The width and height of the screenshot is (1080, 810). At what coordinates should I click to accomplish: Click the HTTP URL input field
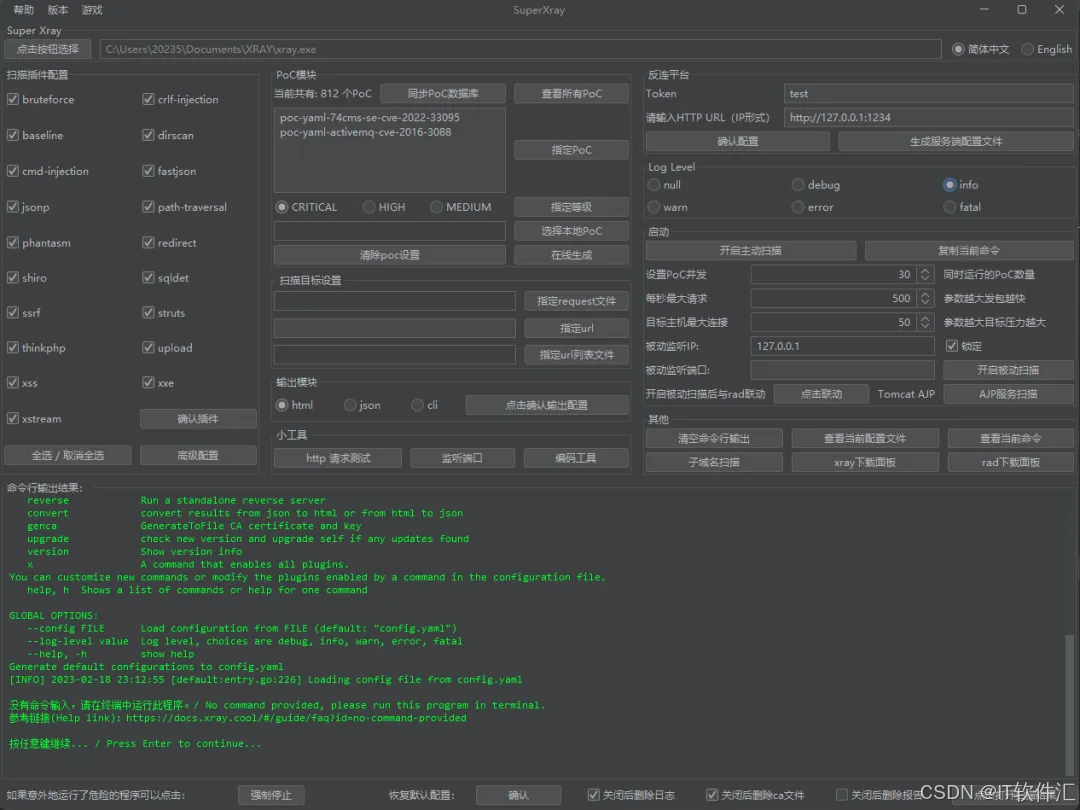point(928,117)
